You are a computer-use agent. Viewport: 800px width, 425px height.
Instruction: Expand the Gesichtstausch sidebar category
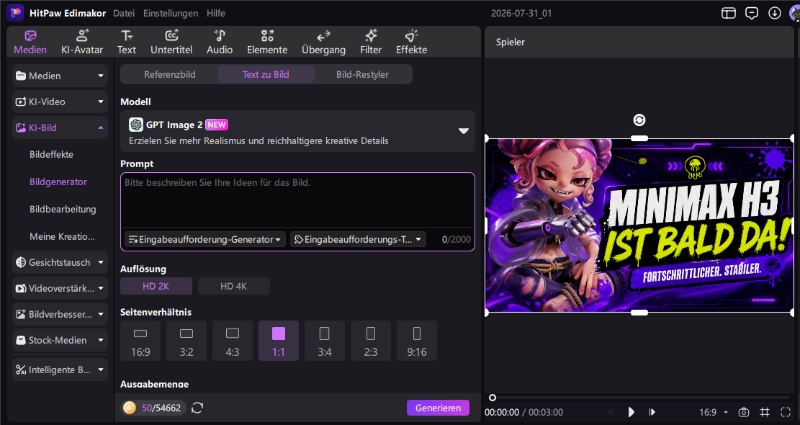pos(60,262)
